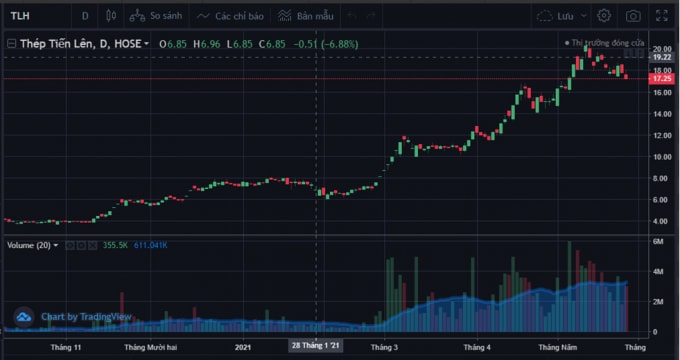Open chart settings gear
680x360 pixels.
pyautogui.click(x=604, y=16)
